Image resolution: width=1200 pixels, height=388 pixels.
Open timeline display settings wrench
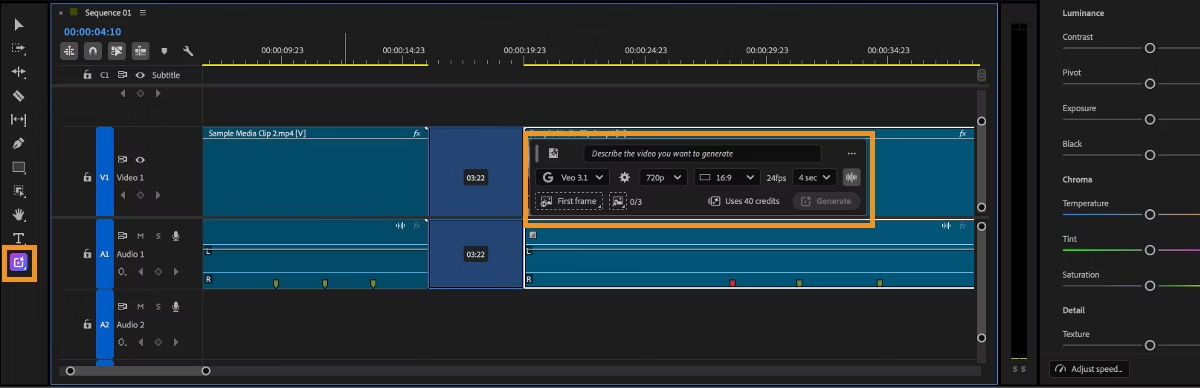(188, 51)
